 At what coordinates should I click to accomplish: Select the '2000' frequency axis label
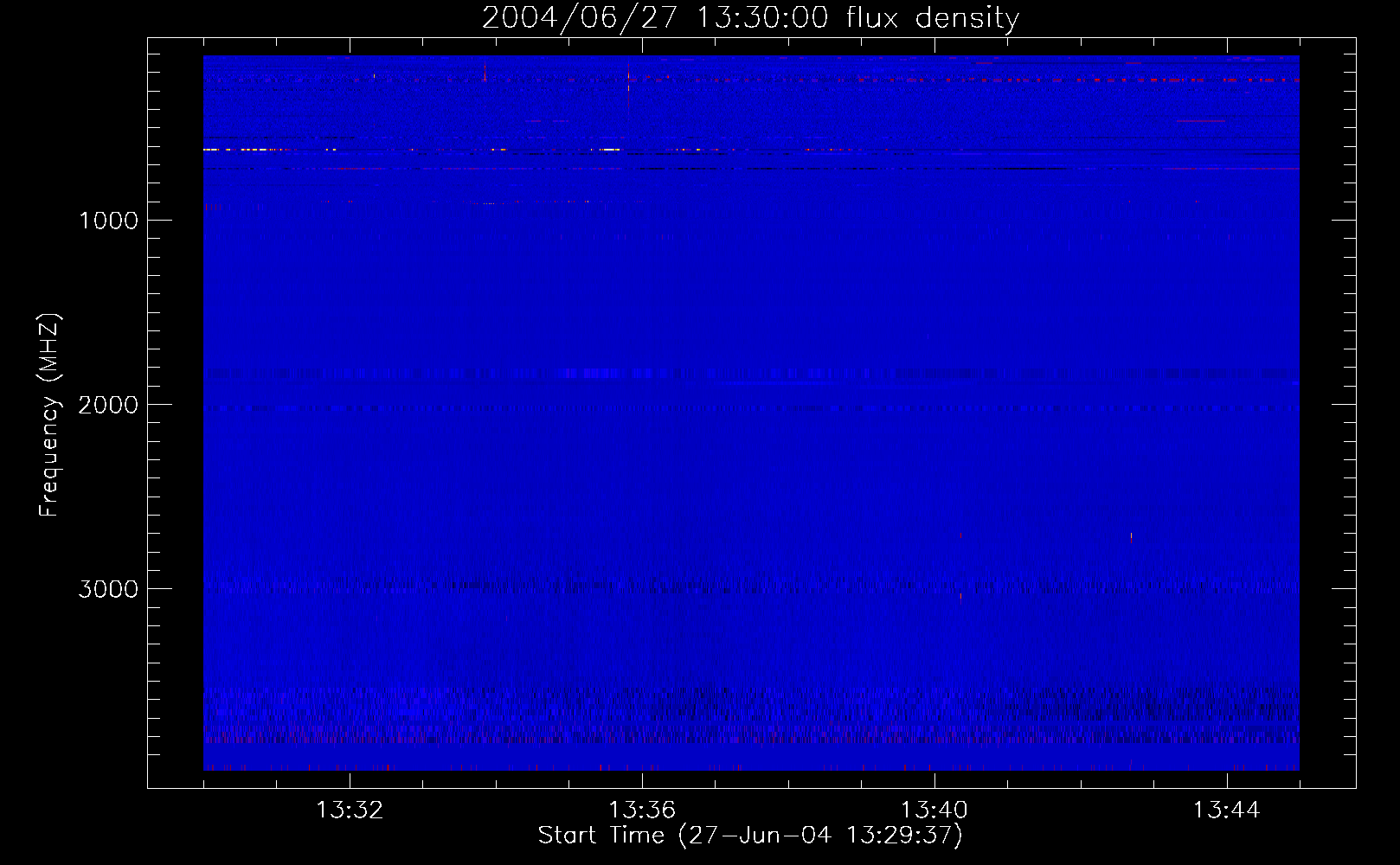108,404
